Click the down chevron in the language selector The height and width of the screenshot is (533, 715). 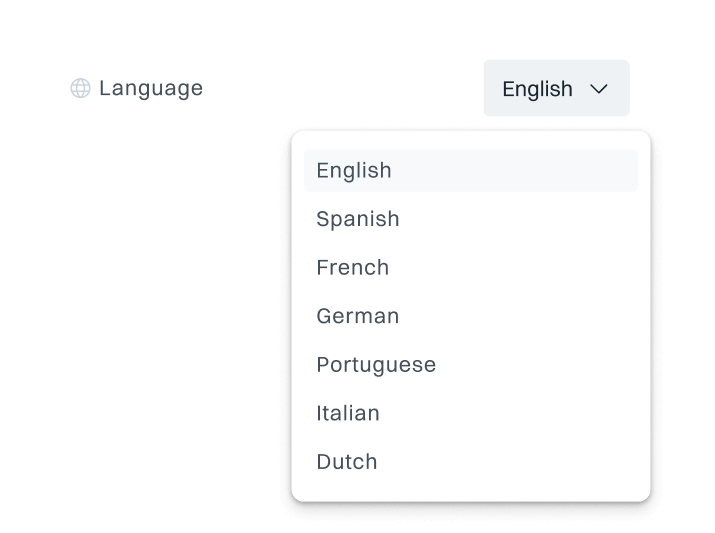point(599,89)
